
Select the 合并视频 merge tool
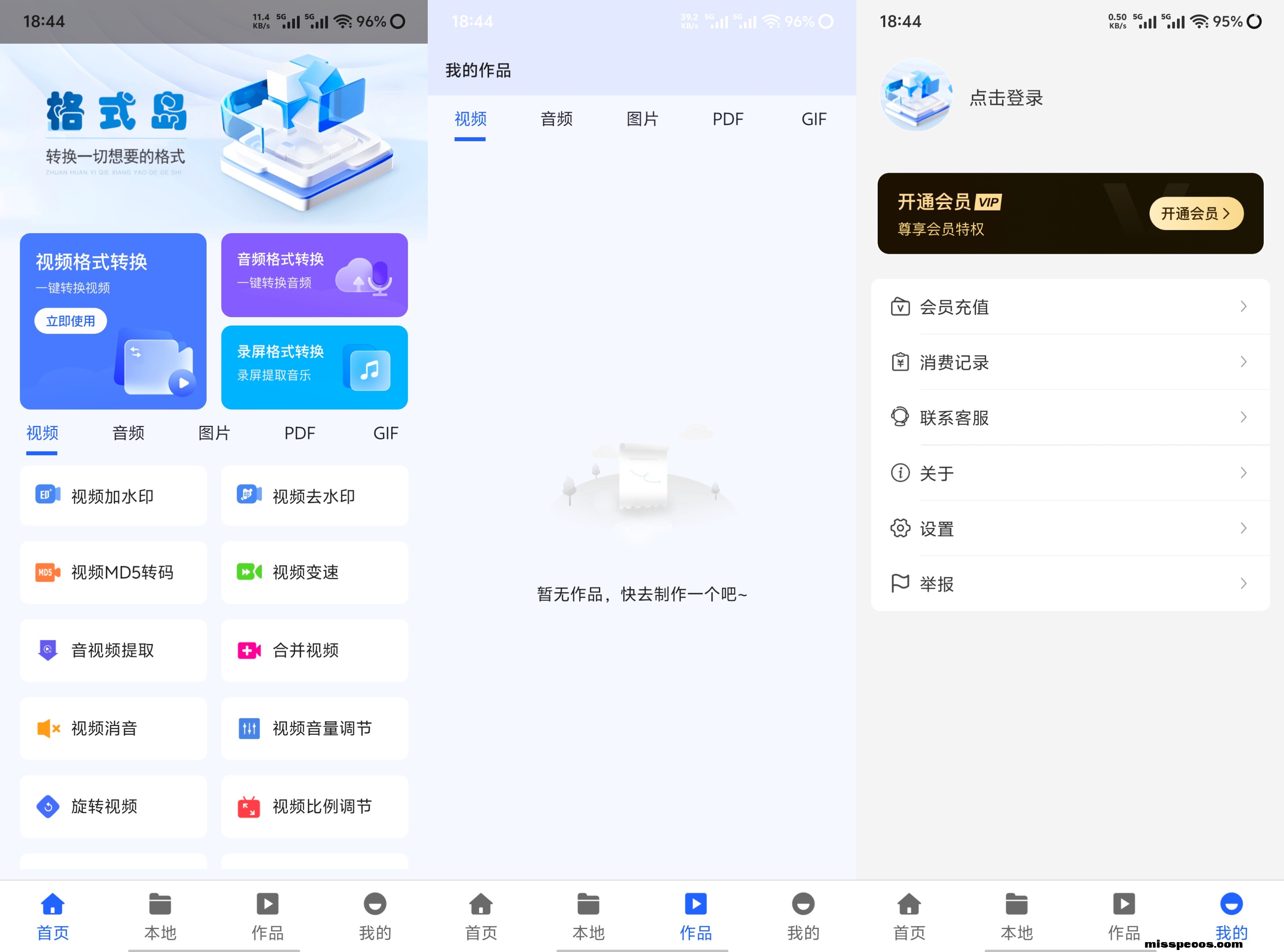pos(314,650)
